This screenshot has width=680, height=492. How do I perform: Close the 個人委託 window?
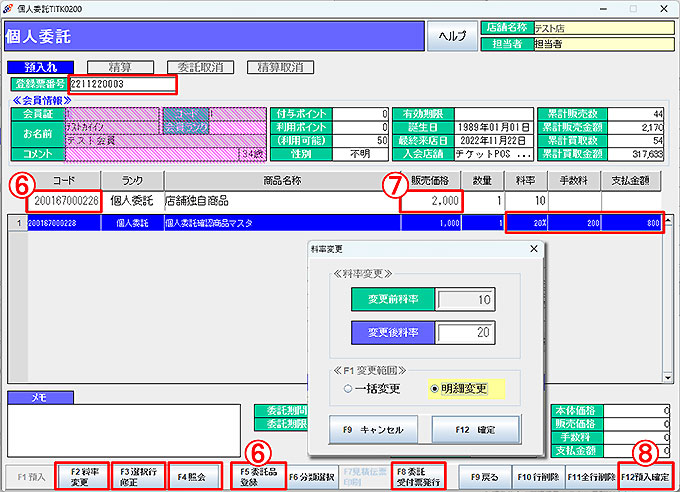pyautogui.click(x=664, y=9)
